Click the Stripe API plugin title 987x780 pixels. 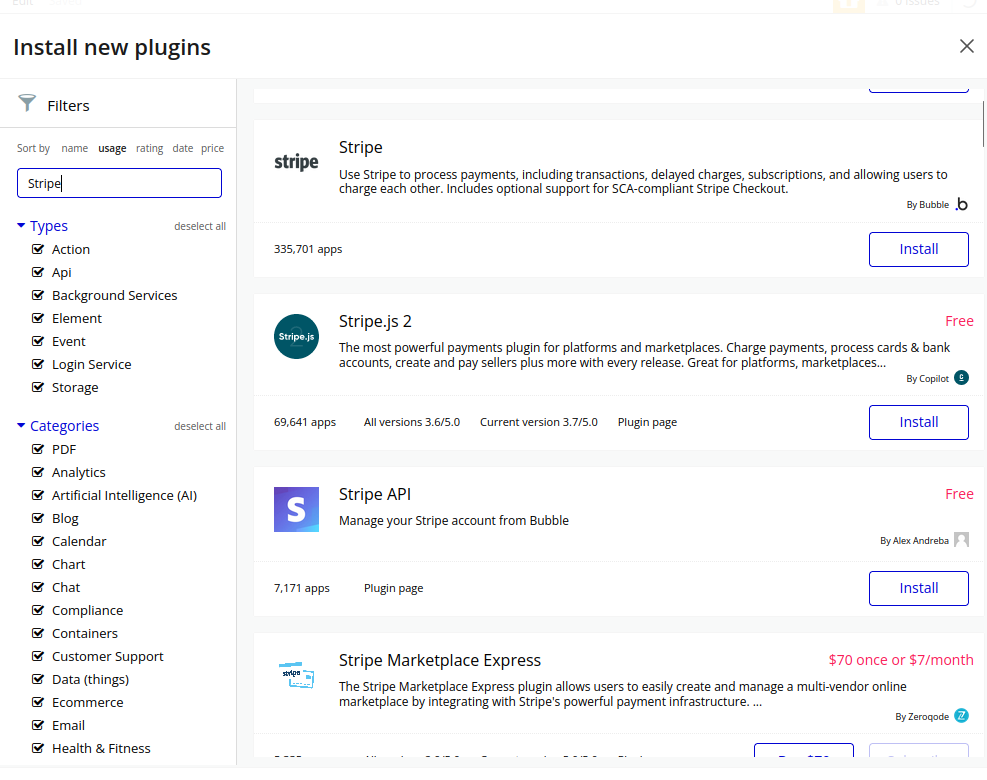[x=375, y=494]
